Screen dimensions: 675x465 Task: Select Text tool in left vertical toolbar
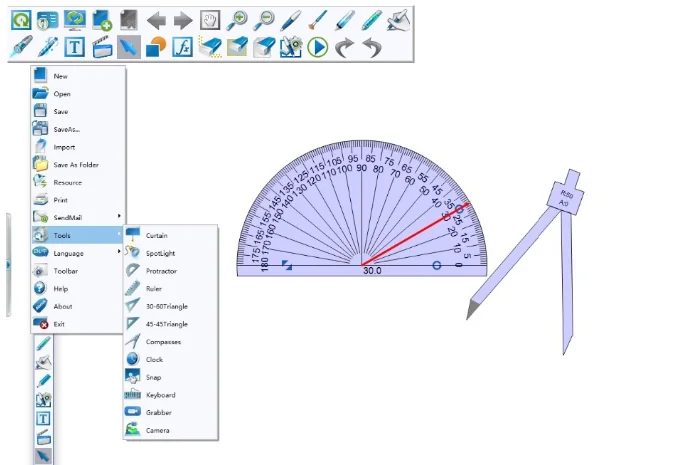(43, 418)
